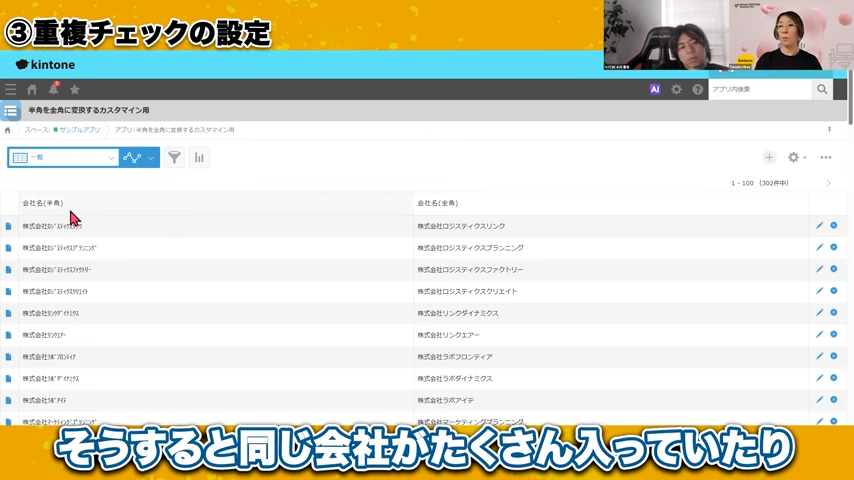Go to kintone portal home icon
This screenshot has height=480, width=854.
[x=32, y=89]
